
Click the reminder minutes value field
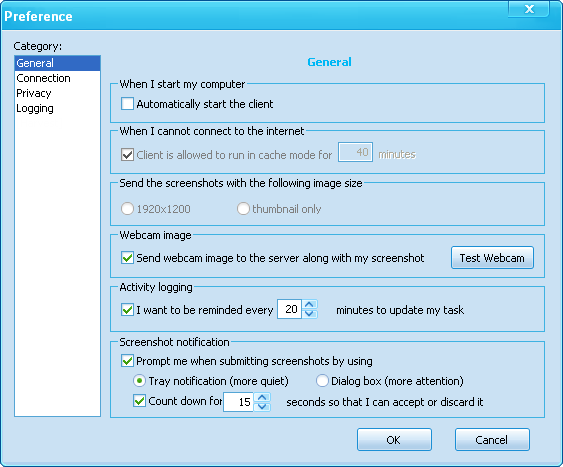point(290,309)
